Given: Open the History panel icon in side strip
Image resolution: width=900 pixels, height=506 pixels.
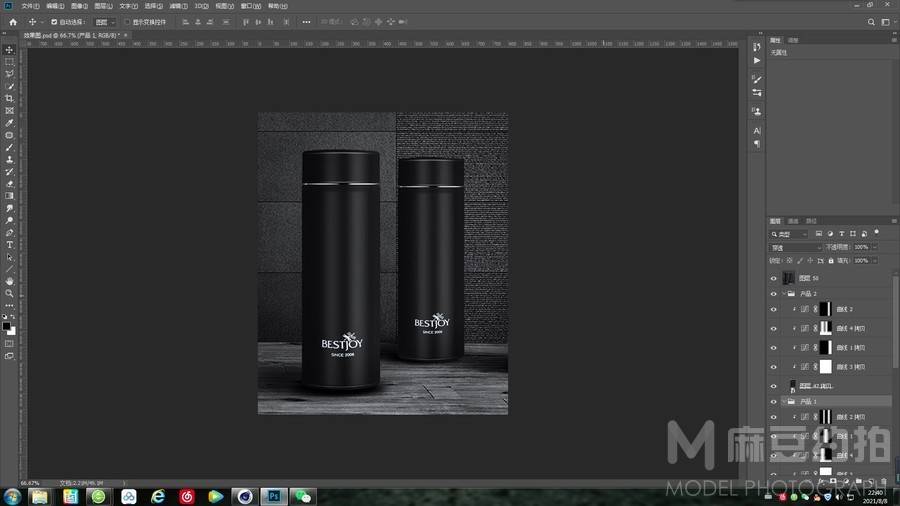Looking at the screenshot, I should coord(757,47).
